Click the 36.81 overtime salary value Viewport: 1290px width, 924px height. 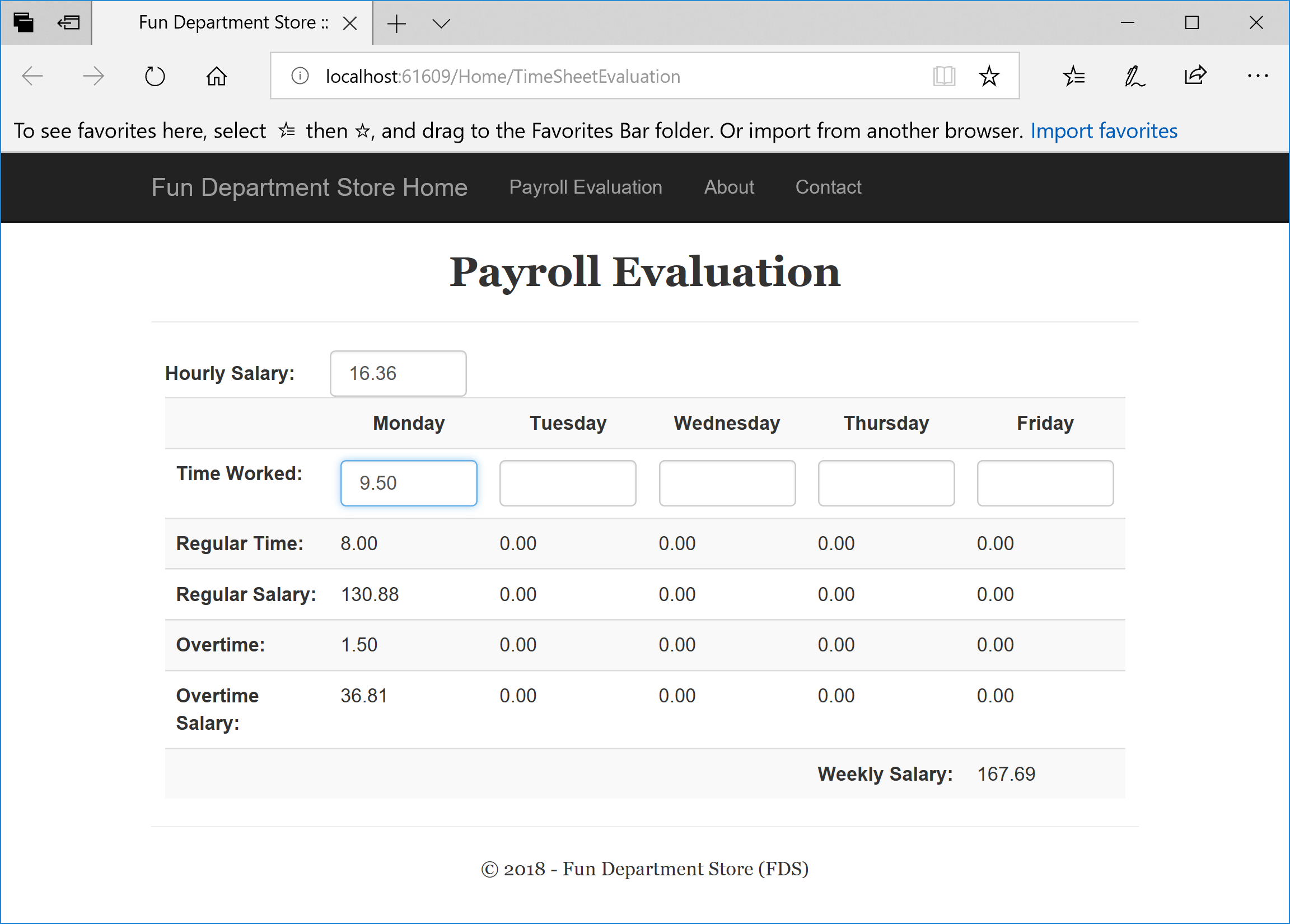[x=364, y=696]
